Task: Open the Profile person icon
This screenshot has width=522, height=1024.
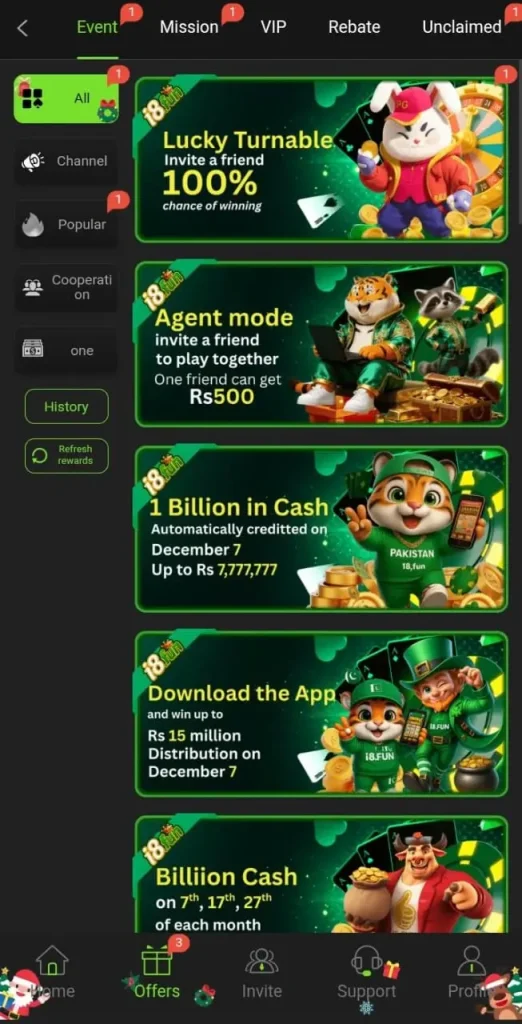Action: [x=471, y=961]
